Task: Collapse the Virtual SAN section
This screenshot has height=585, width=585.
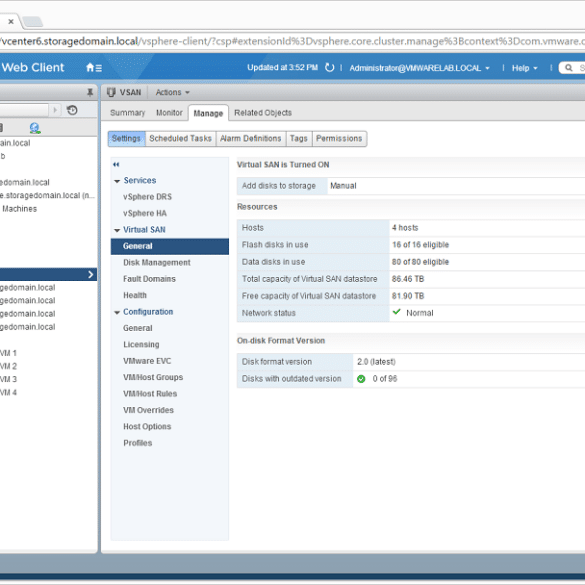Action: coord(117,230)
